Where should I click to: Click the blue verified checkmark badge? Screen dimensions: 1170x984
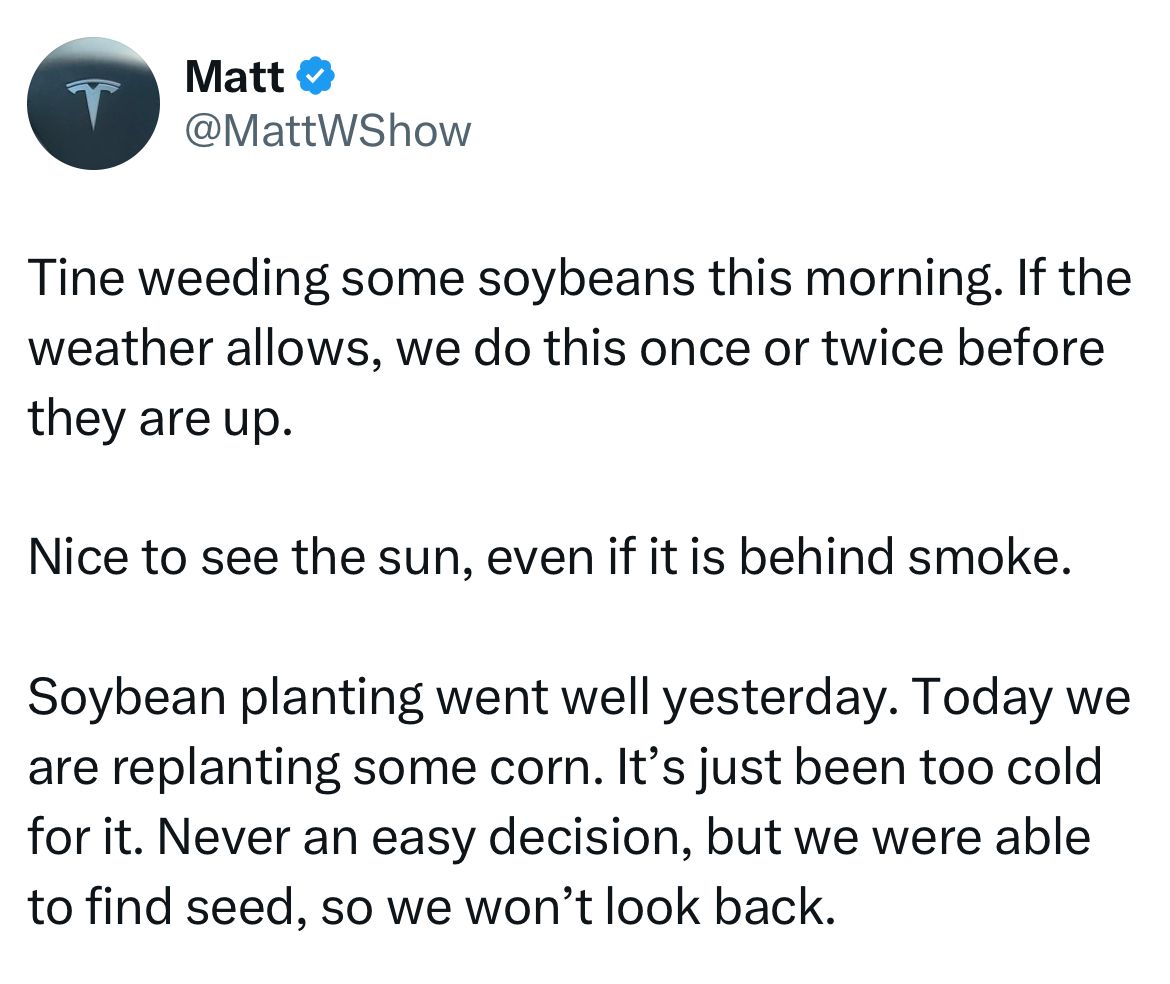tap(316, 75)
